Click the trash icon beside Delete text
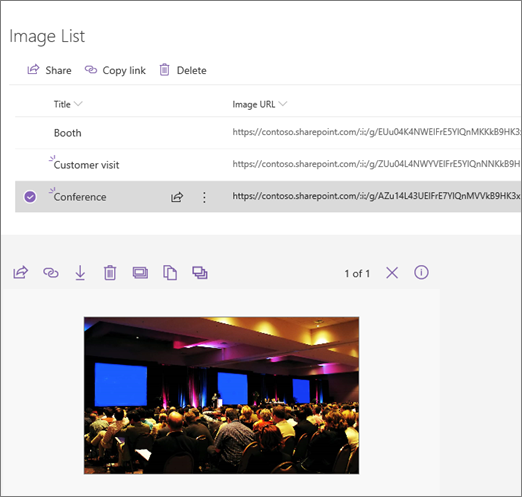 pos(164,70)
